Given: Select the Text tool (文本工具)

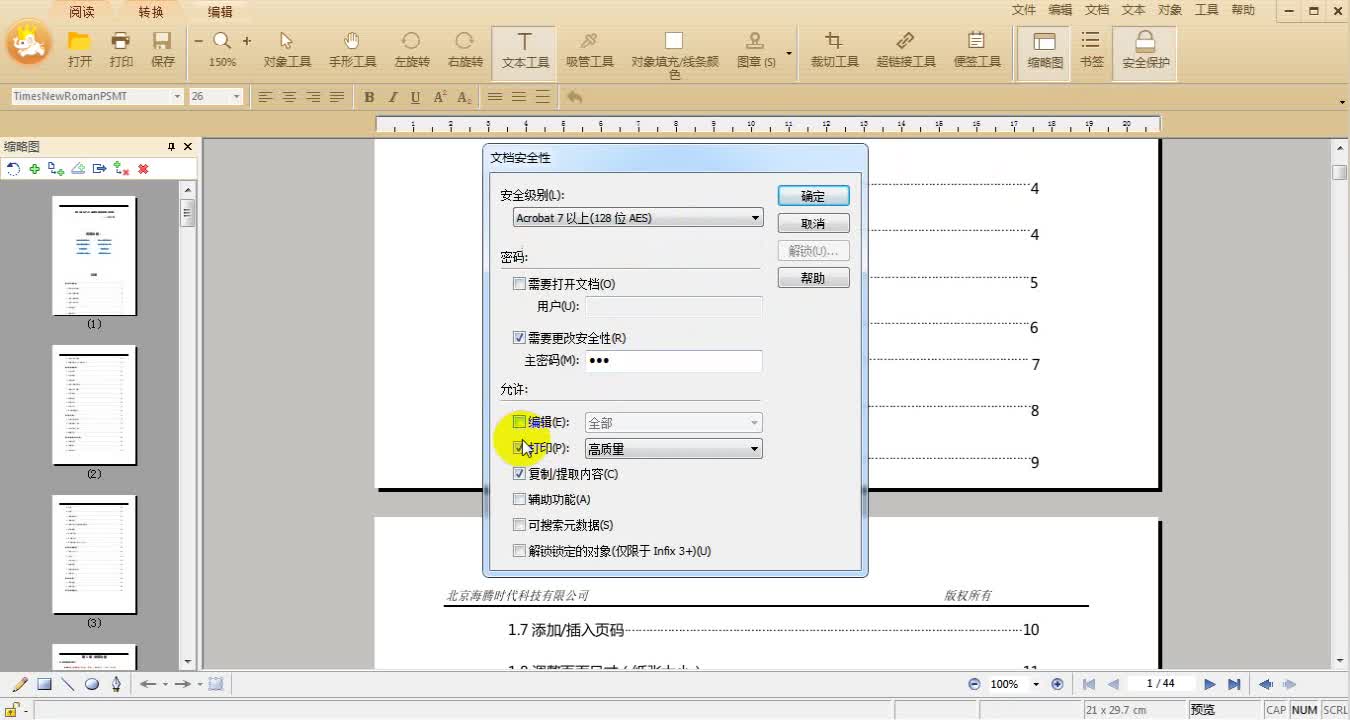Looking at the screenshot, I should pyautogui.click(x=525, y=50).
